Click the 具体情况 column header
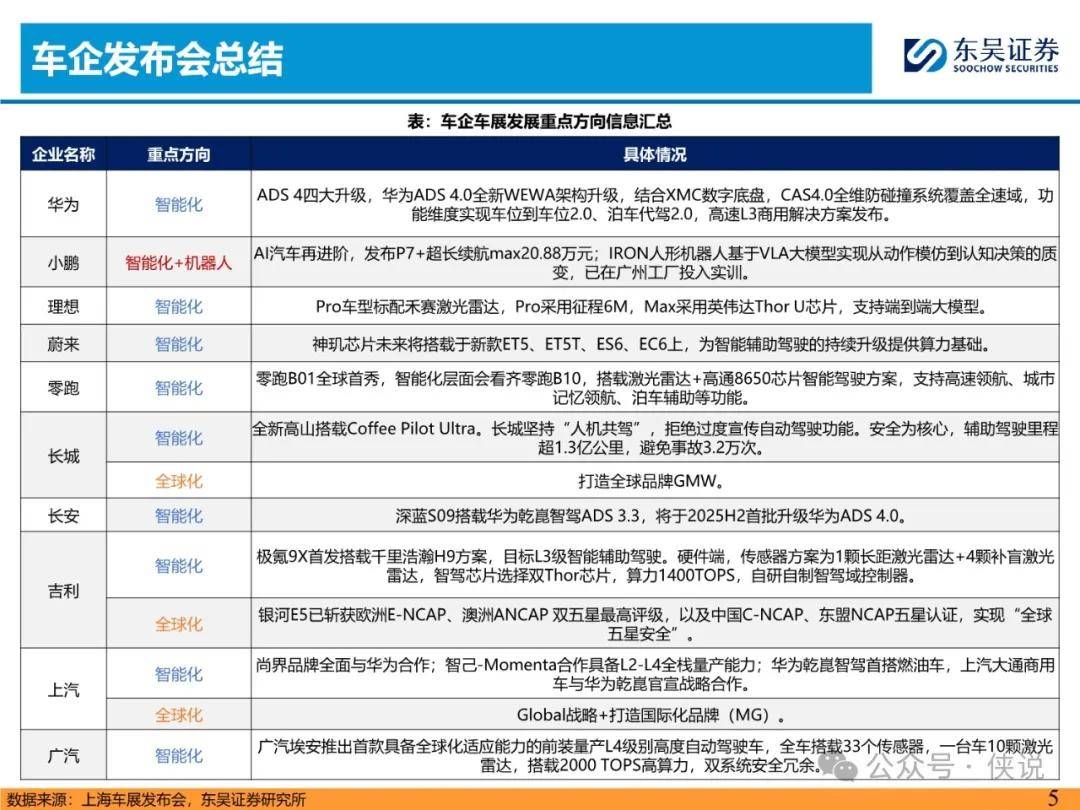 [x=655, y=154]
